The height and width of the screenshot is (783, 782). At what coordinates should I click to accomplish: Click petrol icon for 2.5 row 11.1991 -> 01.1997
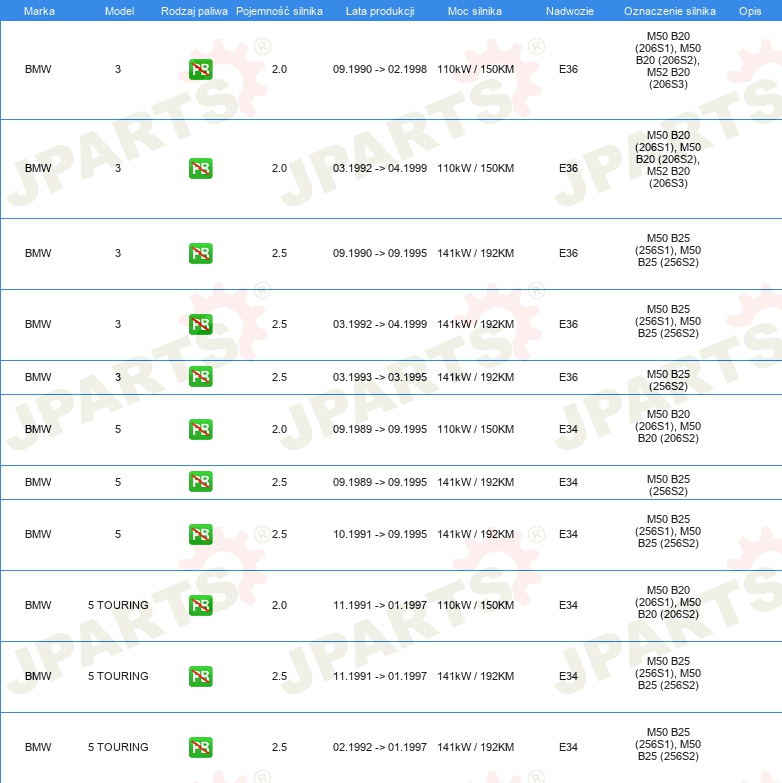coord(201,676)
